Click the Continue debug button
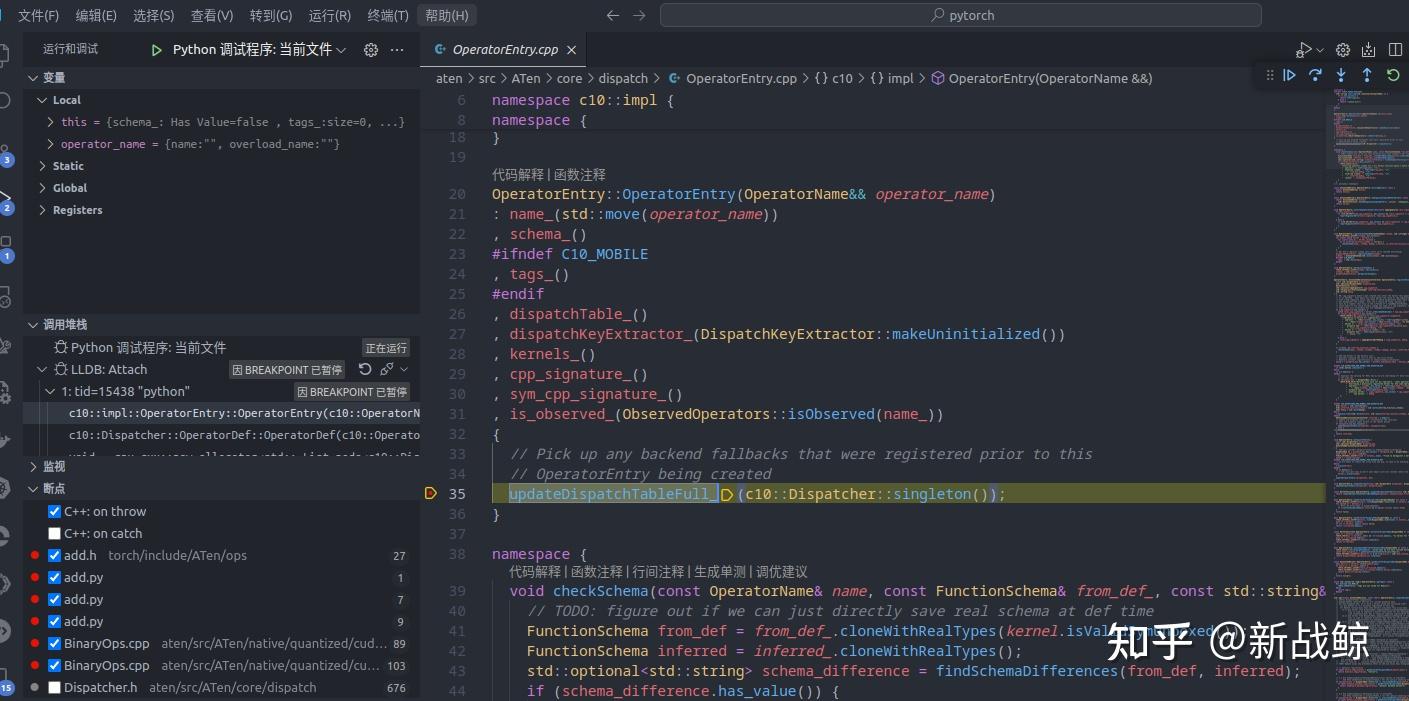 (1290, 75)
